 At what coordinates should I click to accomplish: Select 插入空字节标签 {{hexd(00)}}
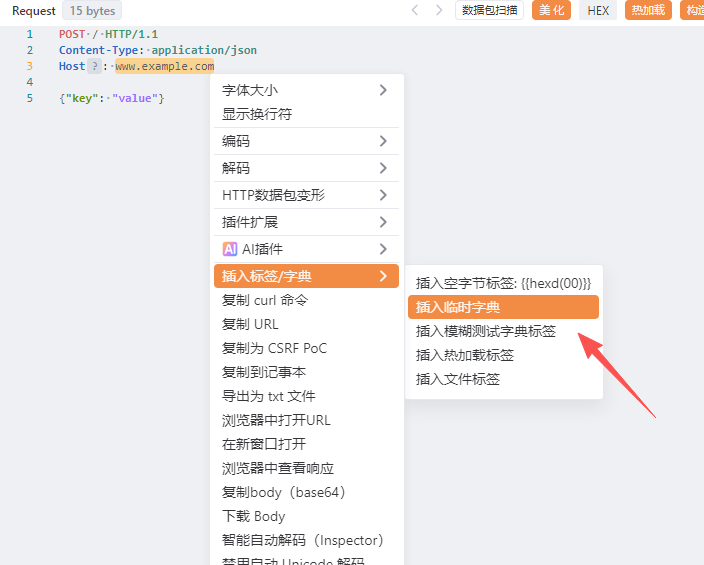[x=503, y=283]
